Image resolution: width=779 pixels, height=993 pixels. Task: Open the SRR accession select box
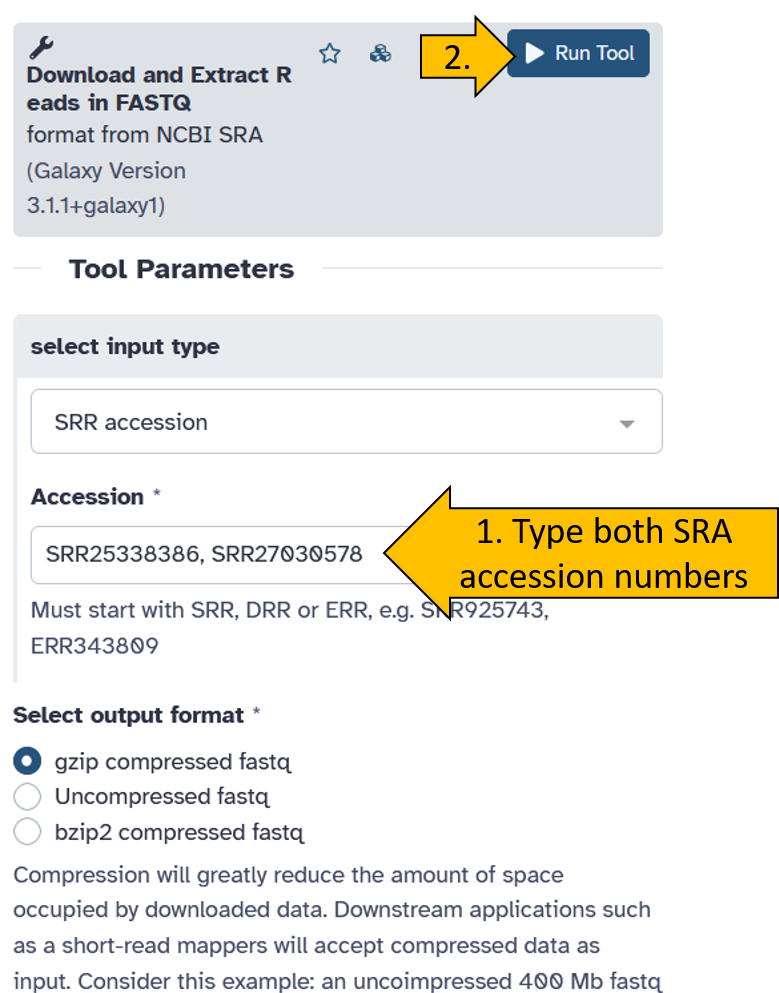pos(346,422)
